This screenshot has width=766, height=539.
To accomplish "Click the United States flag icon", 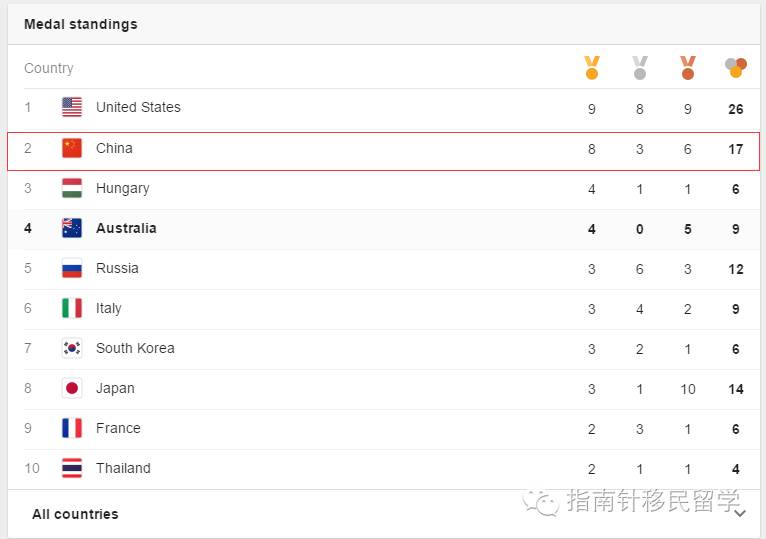I will [x=72, y=108].
